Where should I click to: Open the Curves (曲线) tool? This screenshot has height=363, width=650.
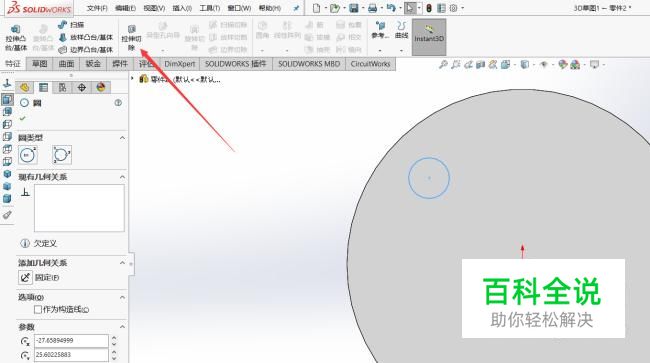[401, 30]
